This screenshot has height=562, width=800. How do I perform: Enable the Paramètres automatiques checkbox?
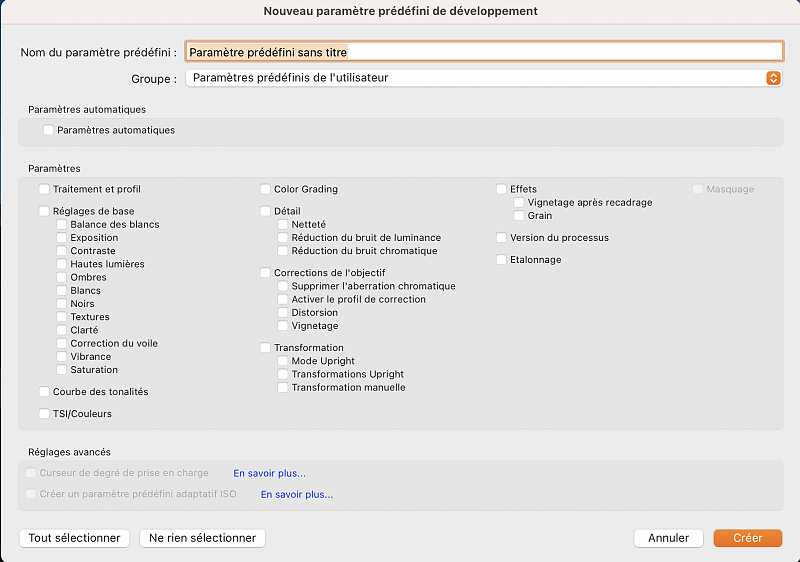pos(48,130)
